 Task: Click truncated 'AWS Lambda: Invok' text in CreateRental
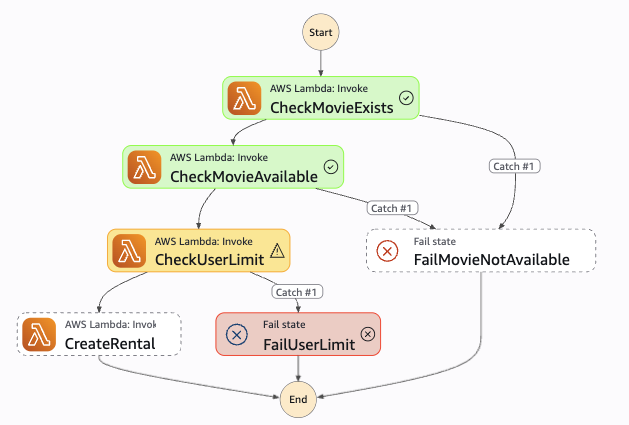tap(110, 324)
